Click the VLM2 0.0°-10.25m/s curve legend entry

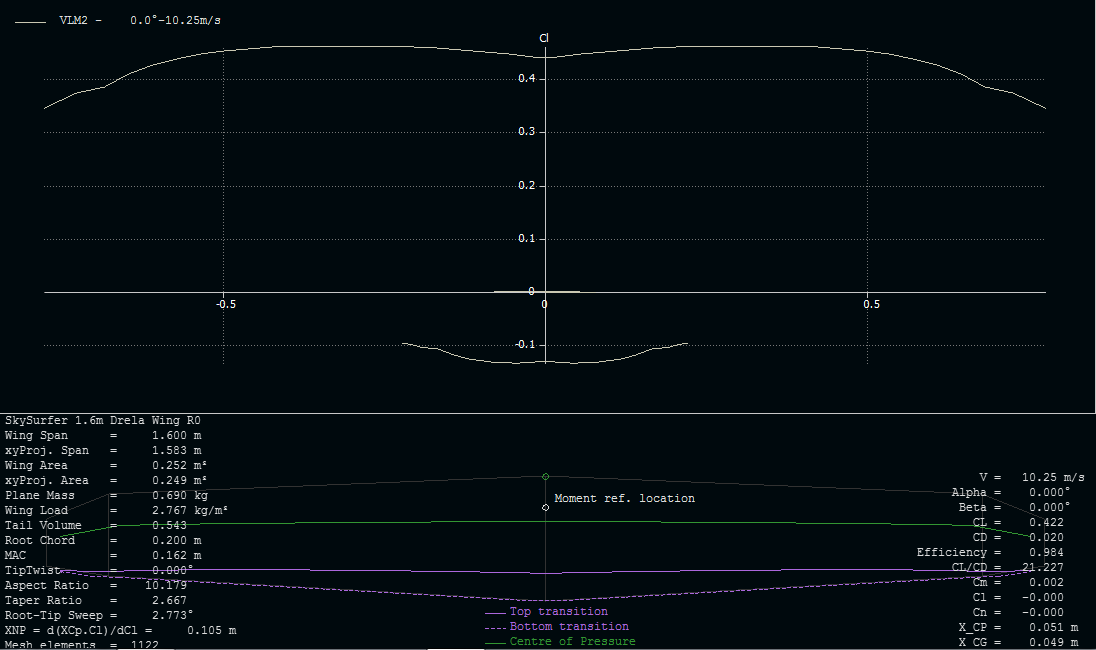(x=117, y=21)
